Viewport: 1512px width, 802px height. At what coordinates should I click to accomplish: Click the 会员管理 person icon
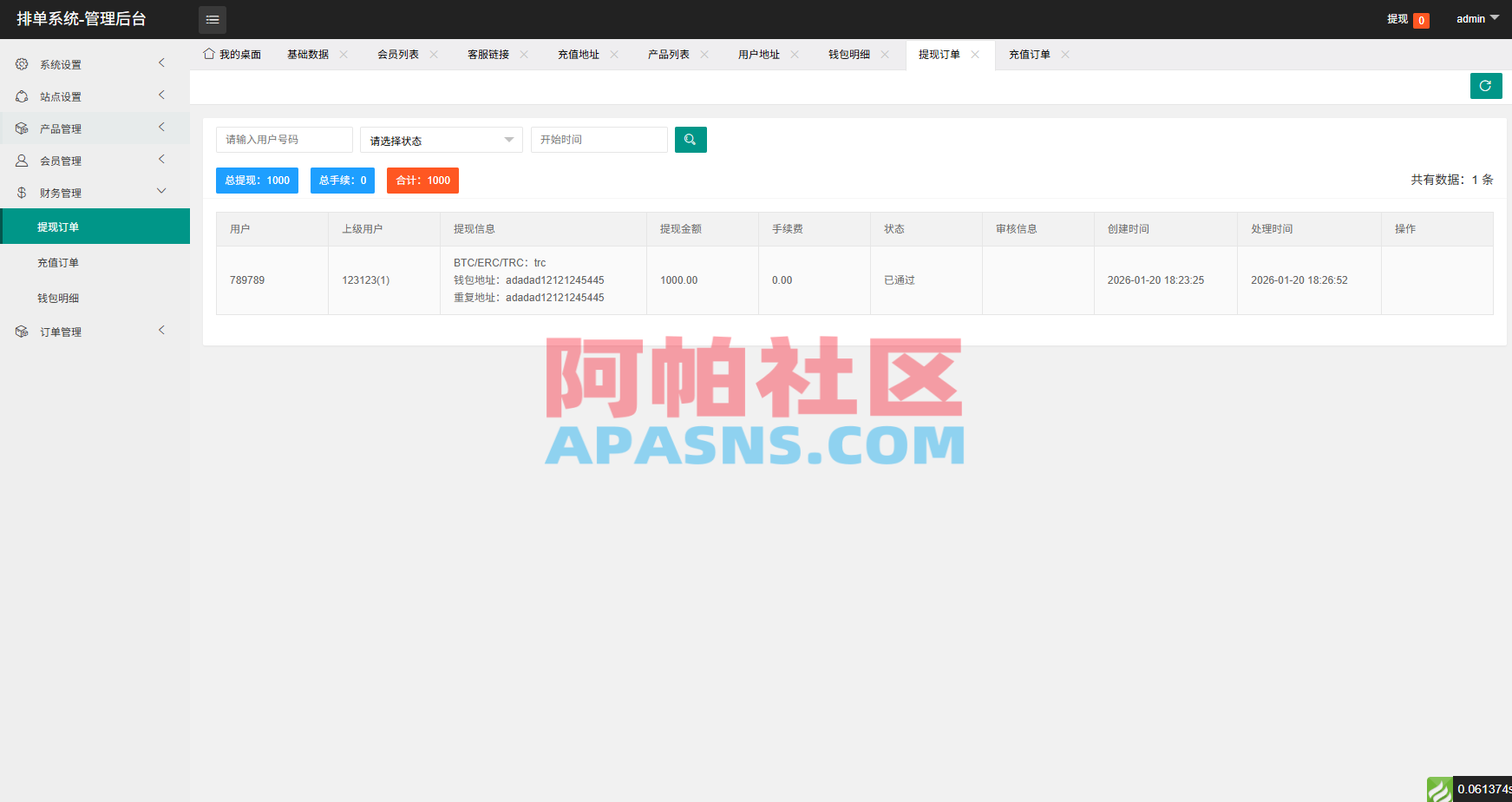(x=22, y=161)
